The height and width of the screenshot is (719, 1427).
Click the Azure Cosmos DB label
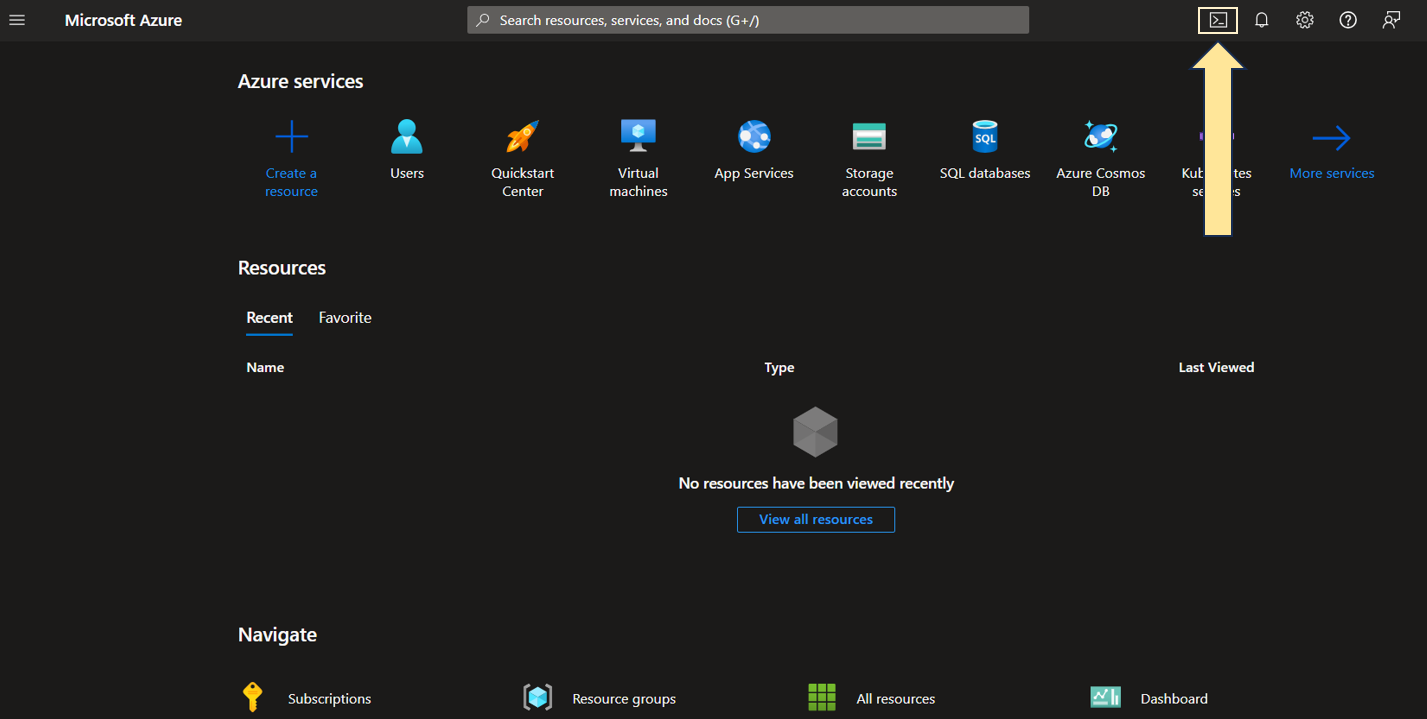[1100, 182]
